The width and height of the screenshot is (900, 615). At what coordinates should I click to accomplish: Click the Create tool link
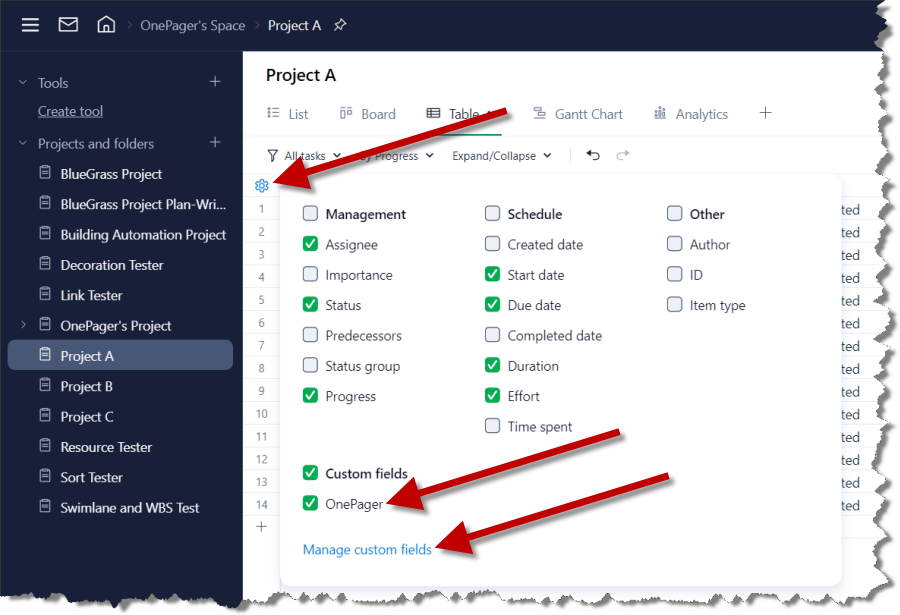point(70,111)
